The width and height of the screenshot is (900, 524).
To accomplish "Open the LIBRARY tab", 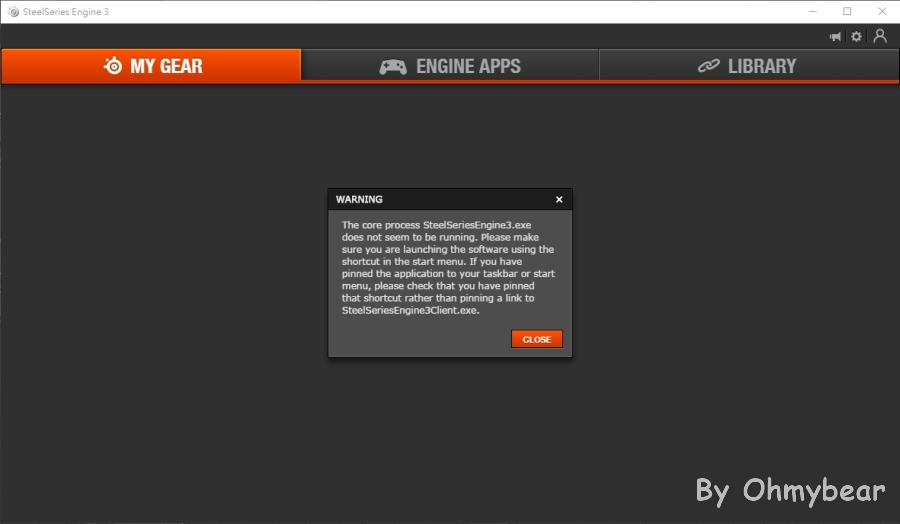I will 748,66.
